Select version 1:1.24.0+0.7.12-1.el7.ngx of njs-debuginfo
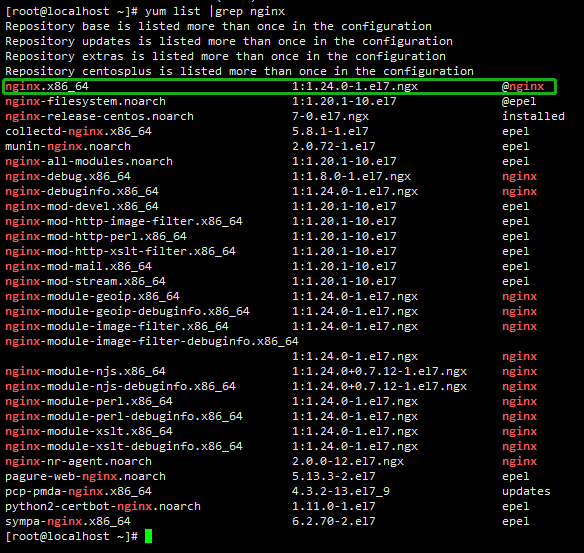584x553 pixels. click(x=379, y=386)
